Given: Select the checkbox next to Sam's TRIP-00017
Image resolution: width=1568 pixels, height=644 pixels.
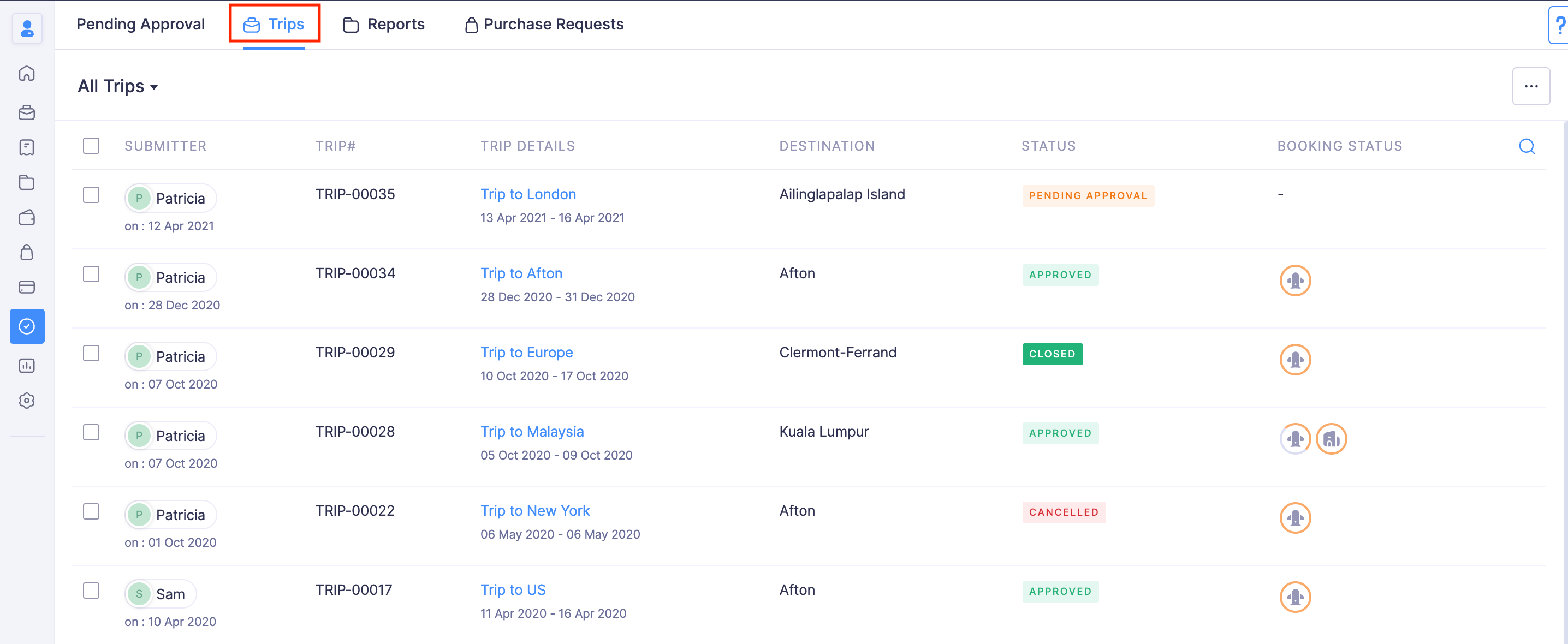Looking at the screenshot, I should point(91,591).
